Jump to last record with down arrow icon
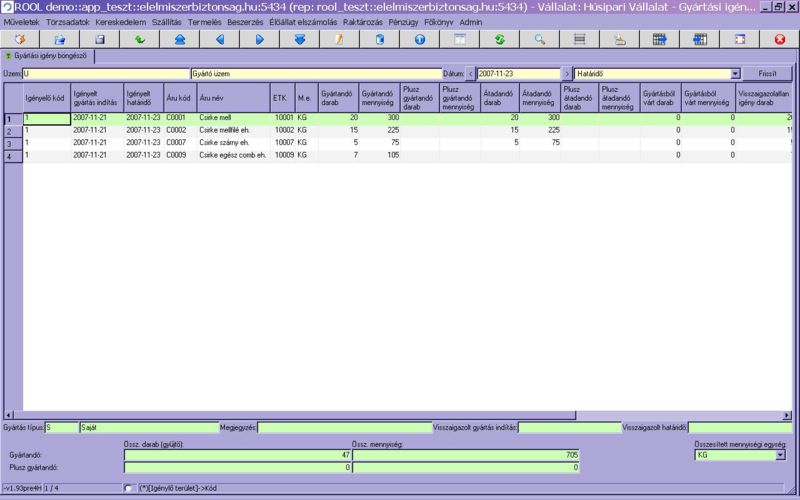Viewport: 800px width, 500px height. (300, 39)
